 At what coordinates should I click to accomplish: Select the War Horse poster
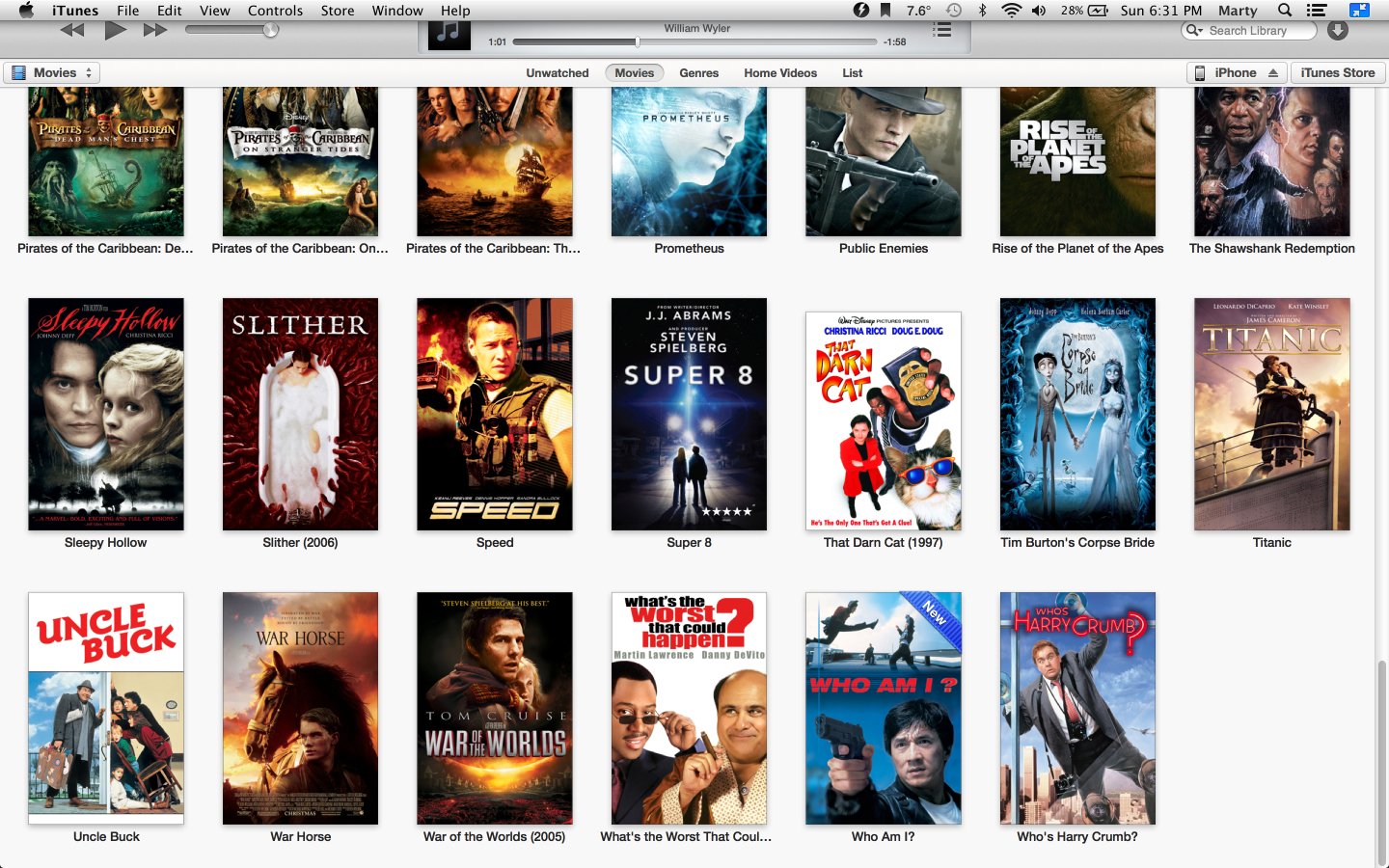(x=300, y=708)
